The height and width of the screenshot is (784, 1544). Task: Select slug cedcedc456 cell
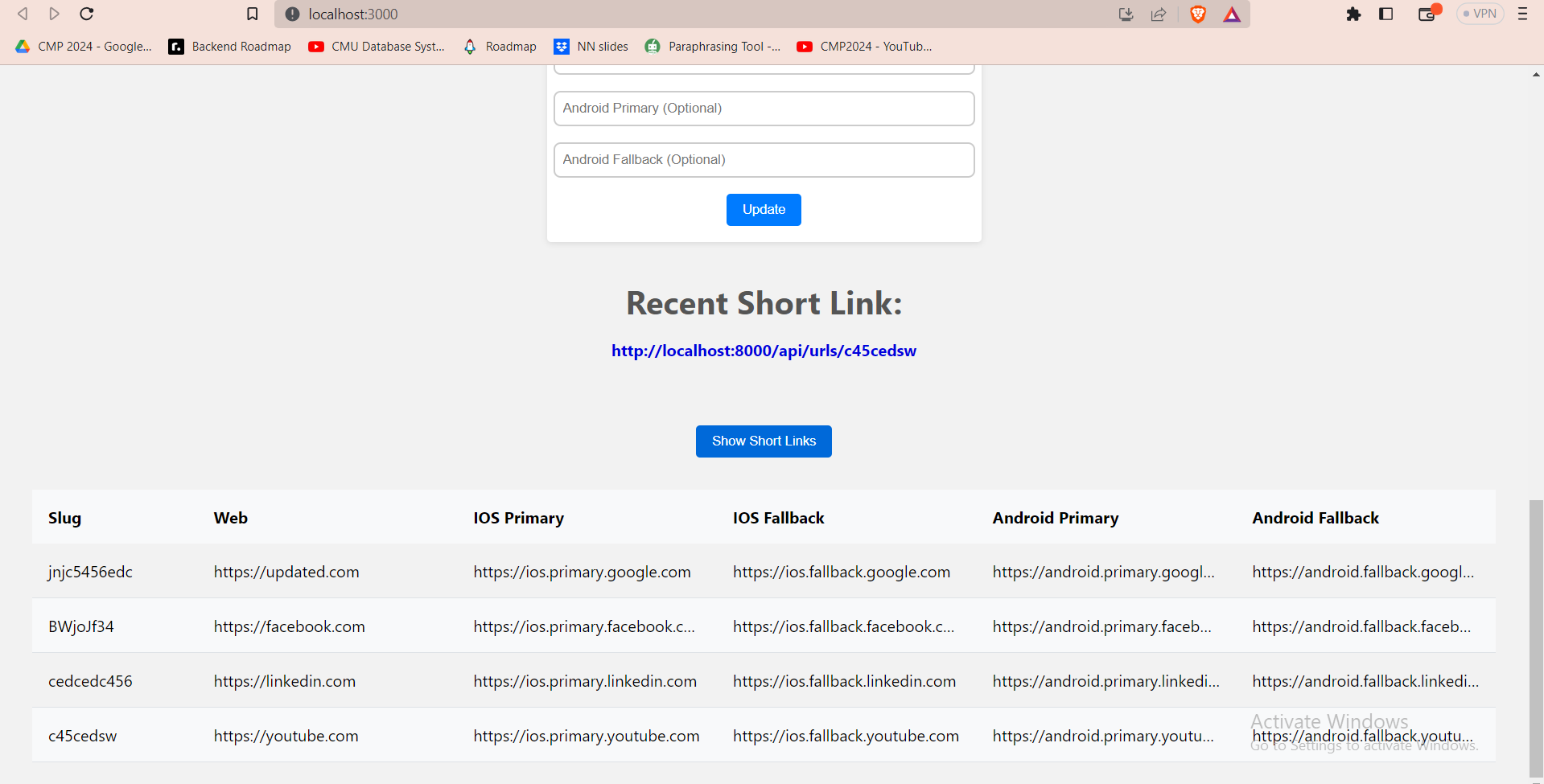coord(90,681)
